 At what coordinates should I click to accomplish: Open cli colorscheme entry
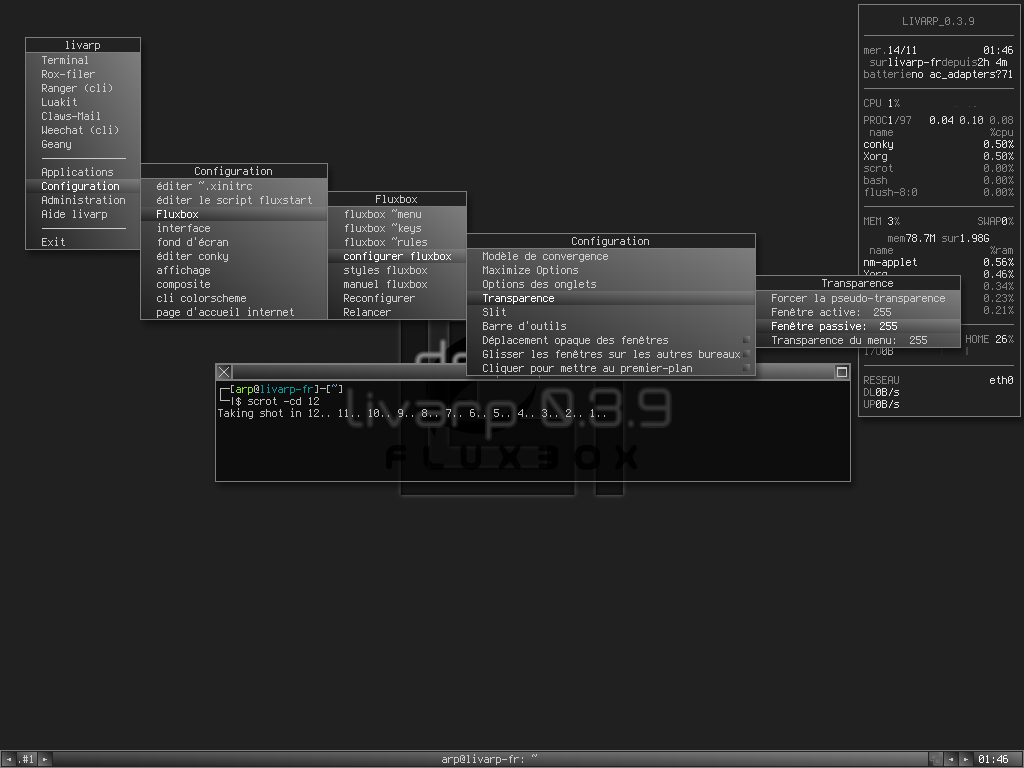[x=234, y=298]
